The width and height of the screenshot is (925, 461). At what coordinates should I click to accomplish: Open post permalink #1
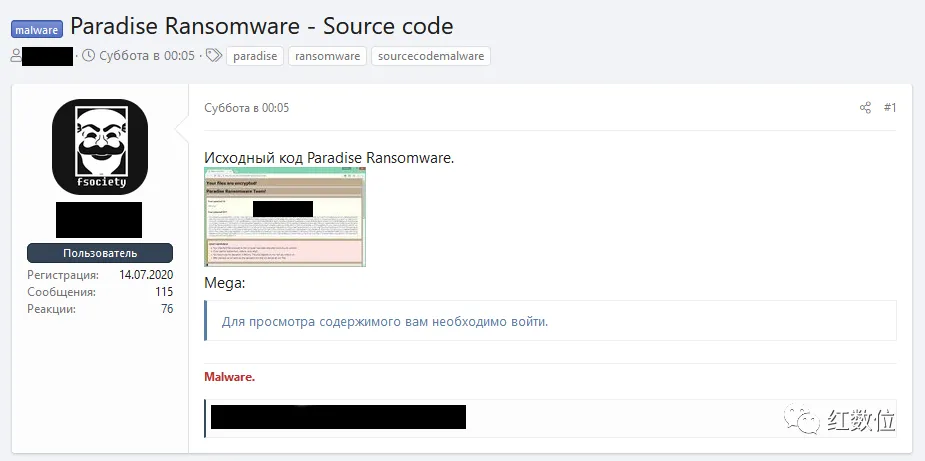point(890,108)
